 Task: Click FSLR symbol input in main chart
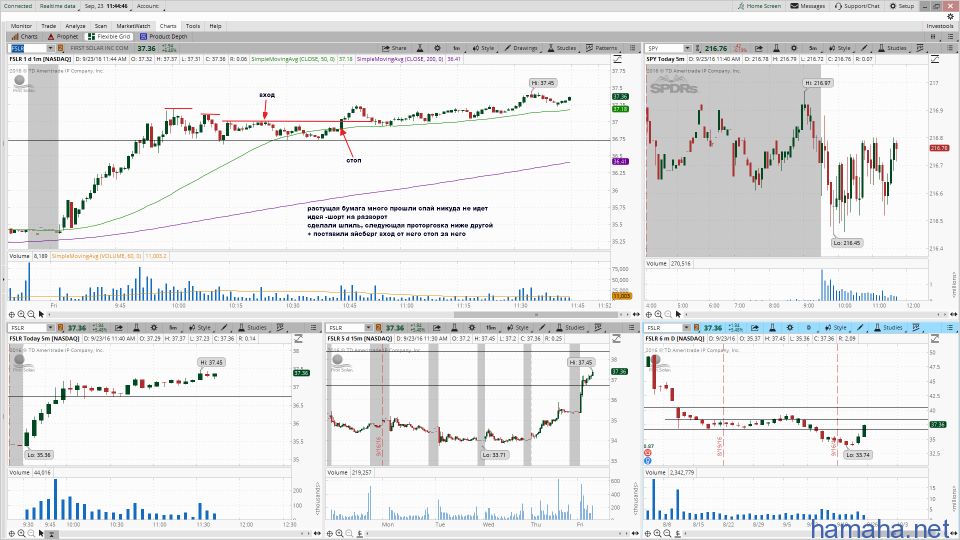pos(28,48)
